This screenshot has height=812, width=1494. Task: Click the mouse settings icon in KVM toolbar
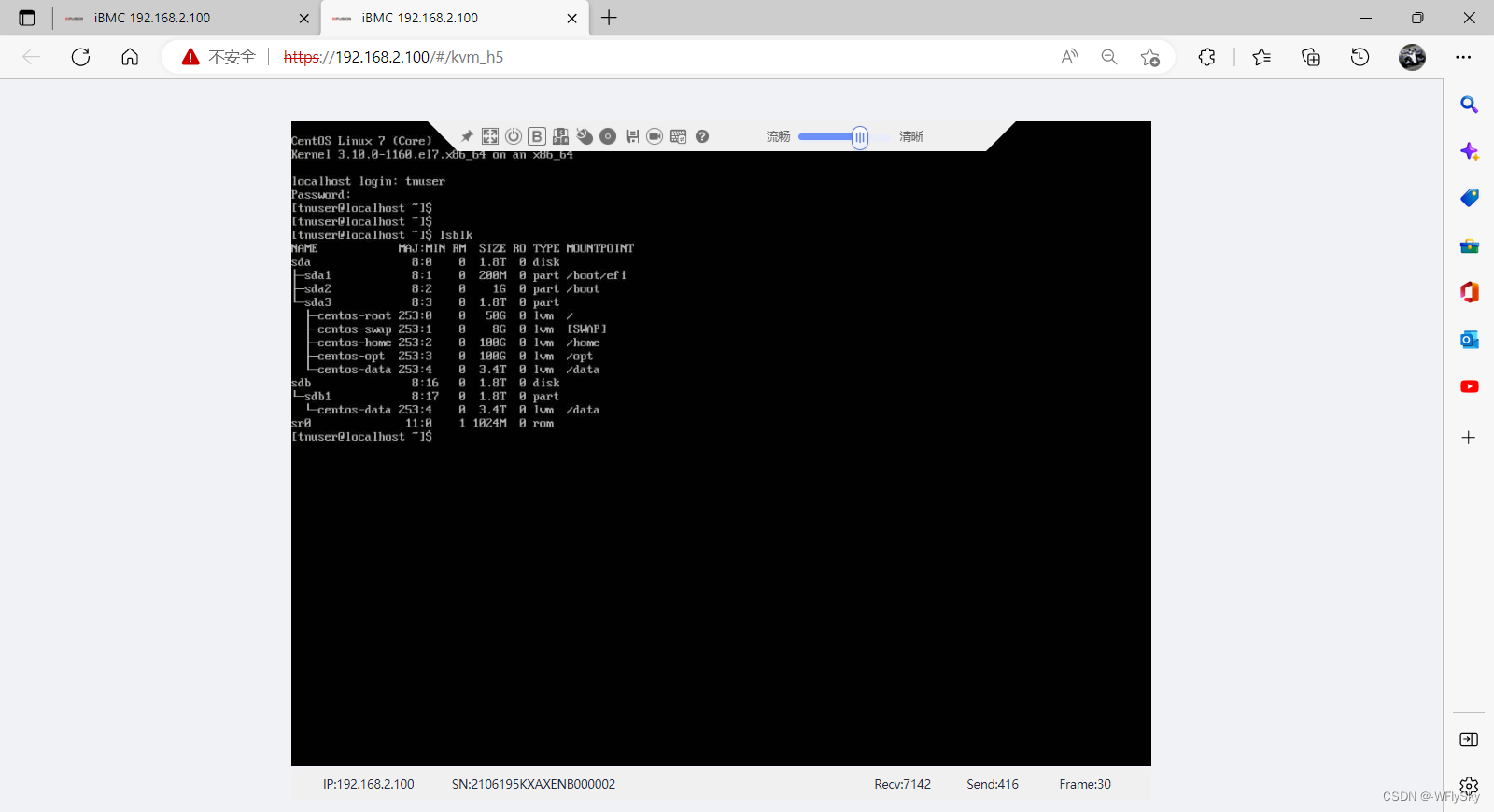[585, 136]
